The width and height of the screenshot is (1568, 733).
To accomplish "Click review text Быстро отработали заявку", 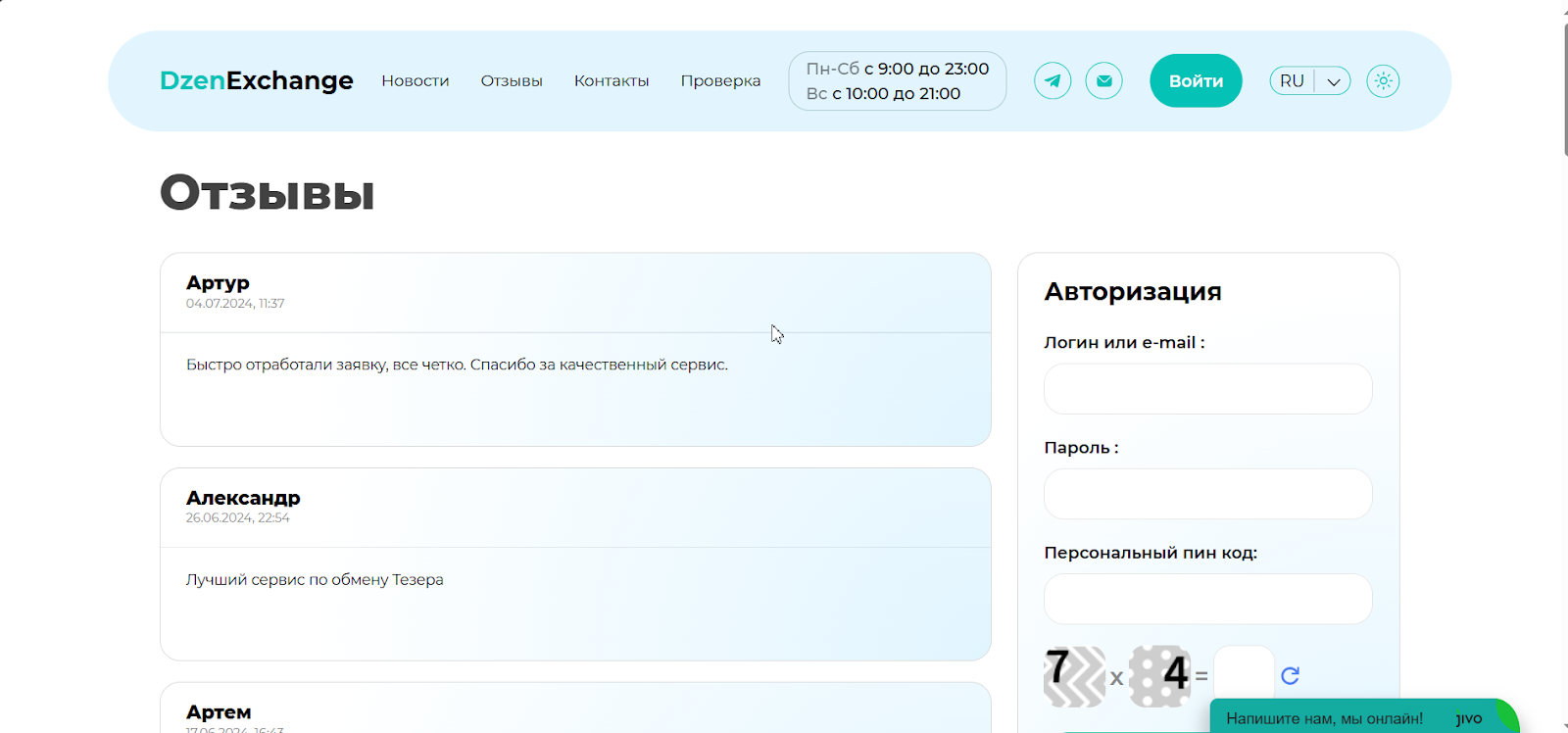I will pyautogui.click(x=457, y=365).
